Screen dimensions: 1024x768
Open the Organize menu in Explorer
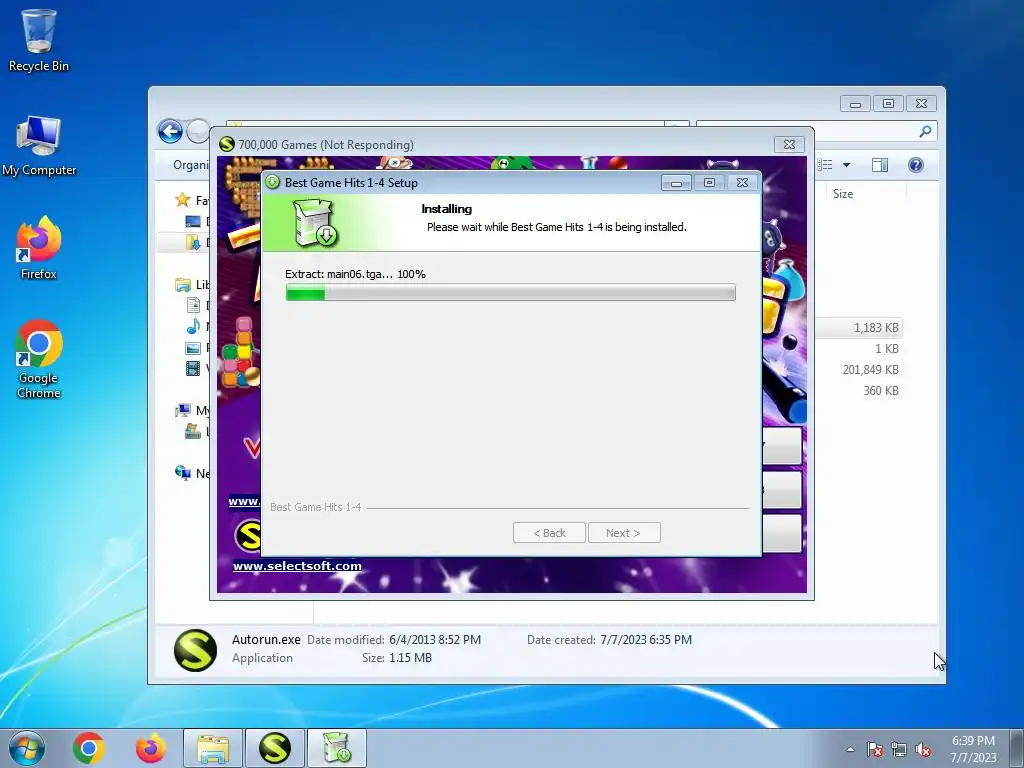(x=190, y=165)
